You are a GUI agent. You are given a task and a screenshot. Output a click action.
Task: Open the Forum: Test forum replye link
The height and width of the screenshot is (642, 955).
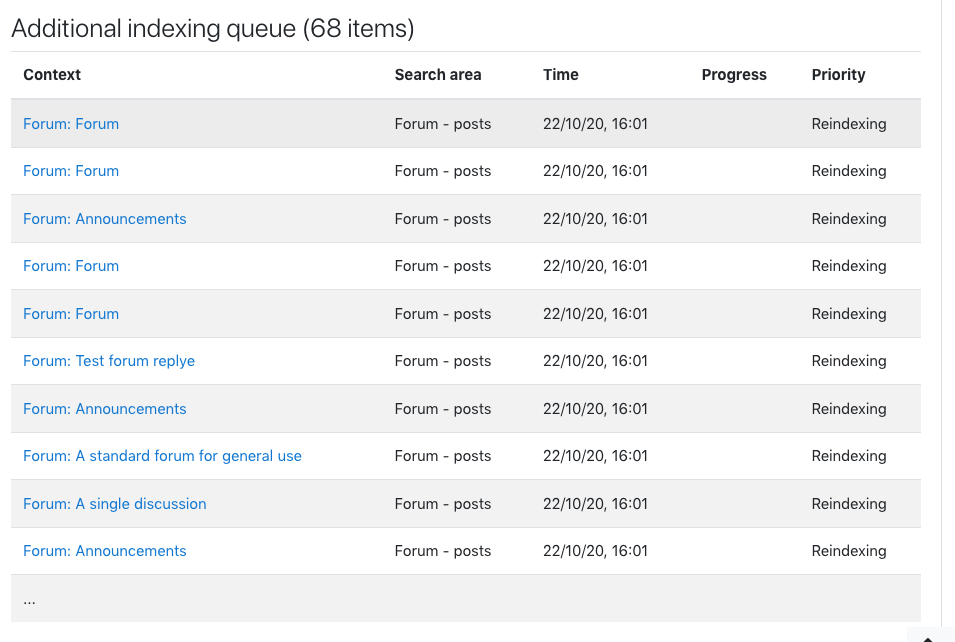(109, 361)
